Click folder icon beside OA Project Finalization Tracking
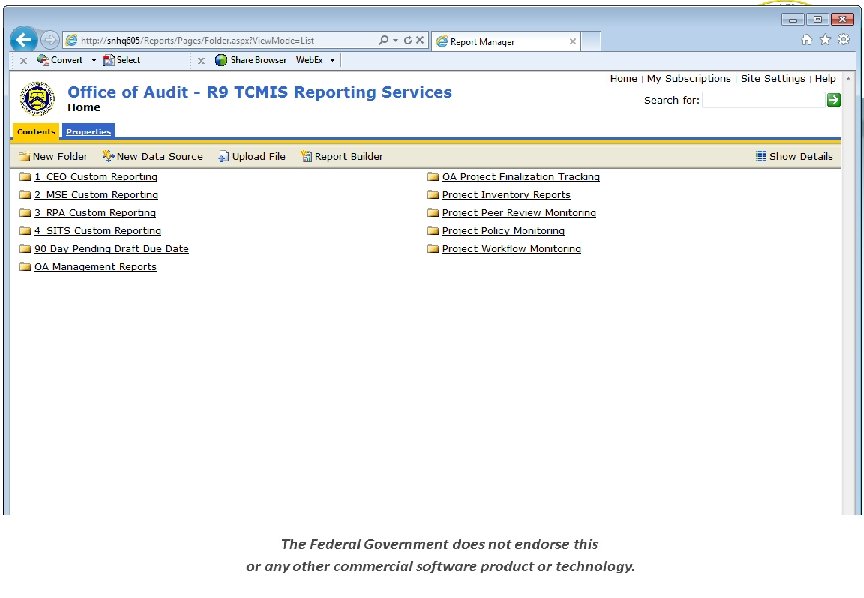The image size is (864, 598). coord(433,177)
